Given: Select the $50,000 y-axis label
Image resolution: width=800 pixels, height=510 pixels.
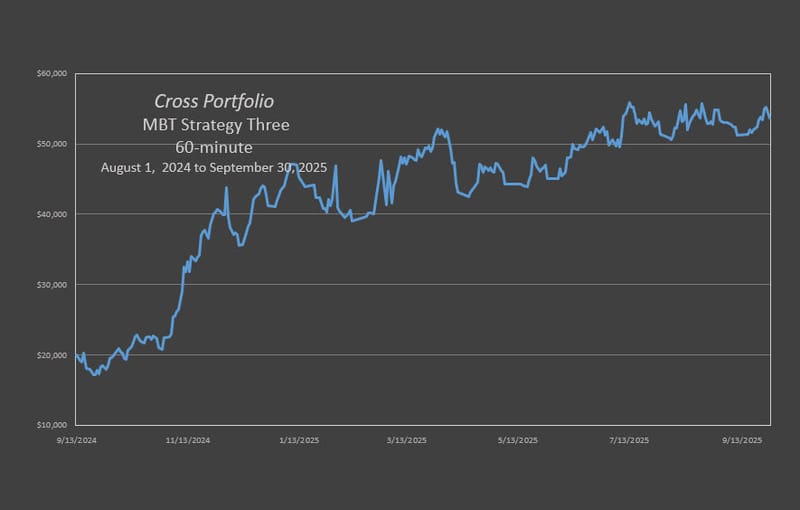Looking at the screenshot, I should click(x=51, y=144).
